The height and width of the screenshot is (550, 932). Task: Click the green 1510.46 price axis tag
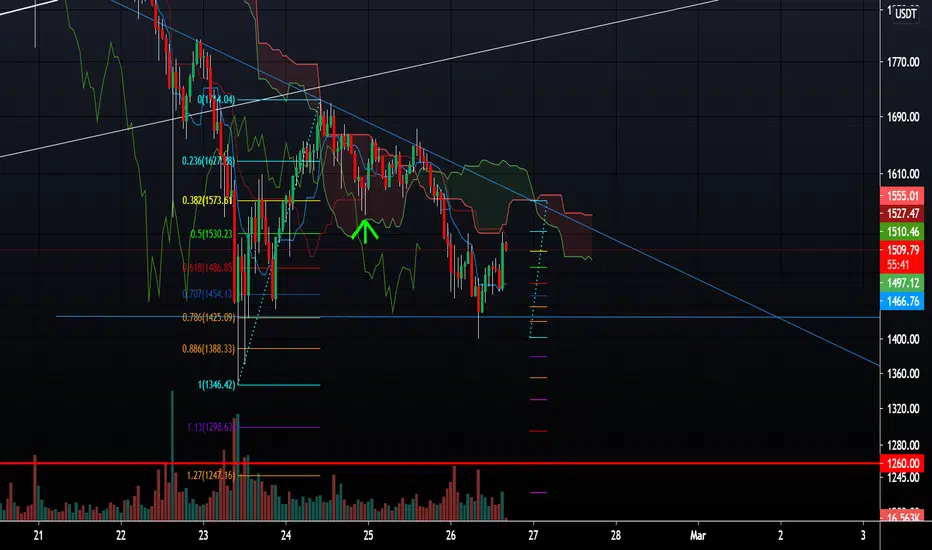[x=902, y=232]
